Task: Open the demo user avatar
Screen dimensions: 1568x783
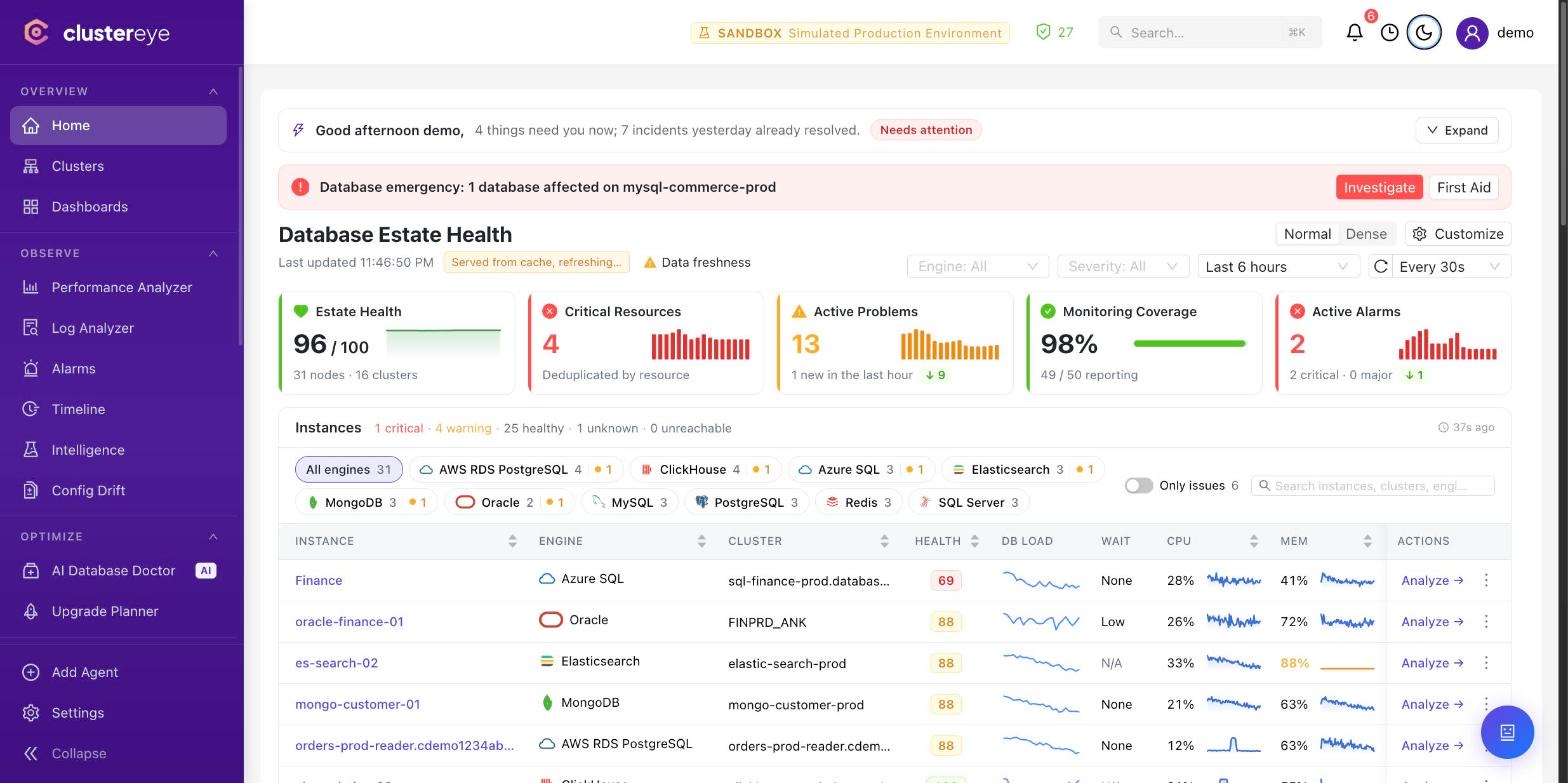Action: click(x=1472, y=33)
